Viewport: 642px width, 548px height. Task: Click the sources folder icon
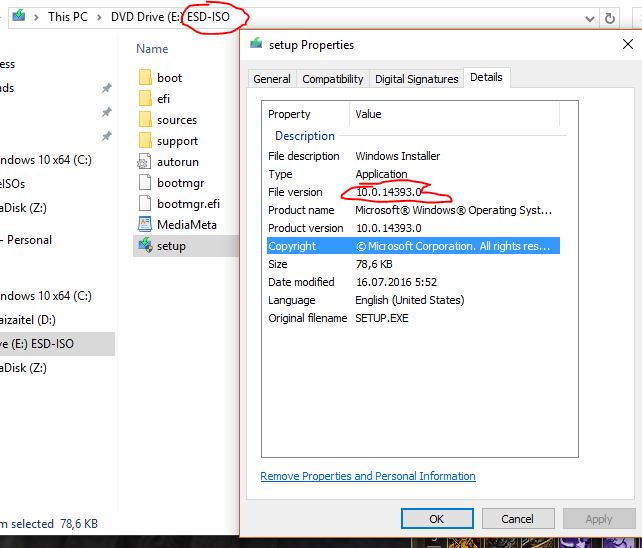tap(144, 120)
